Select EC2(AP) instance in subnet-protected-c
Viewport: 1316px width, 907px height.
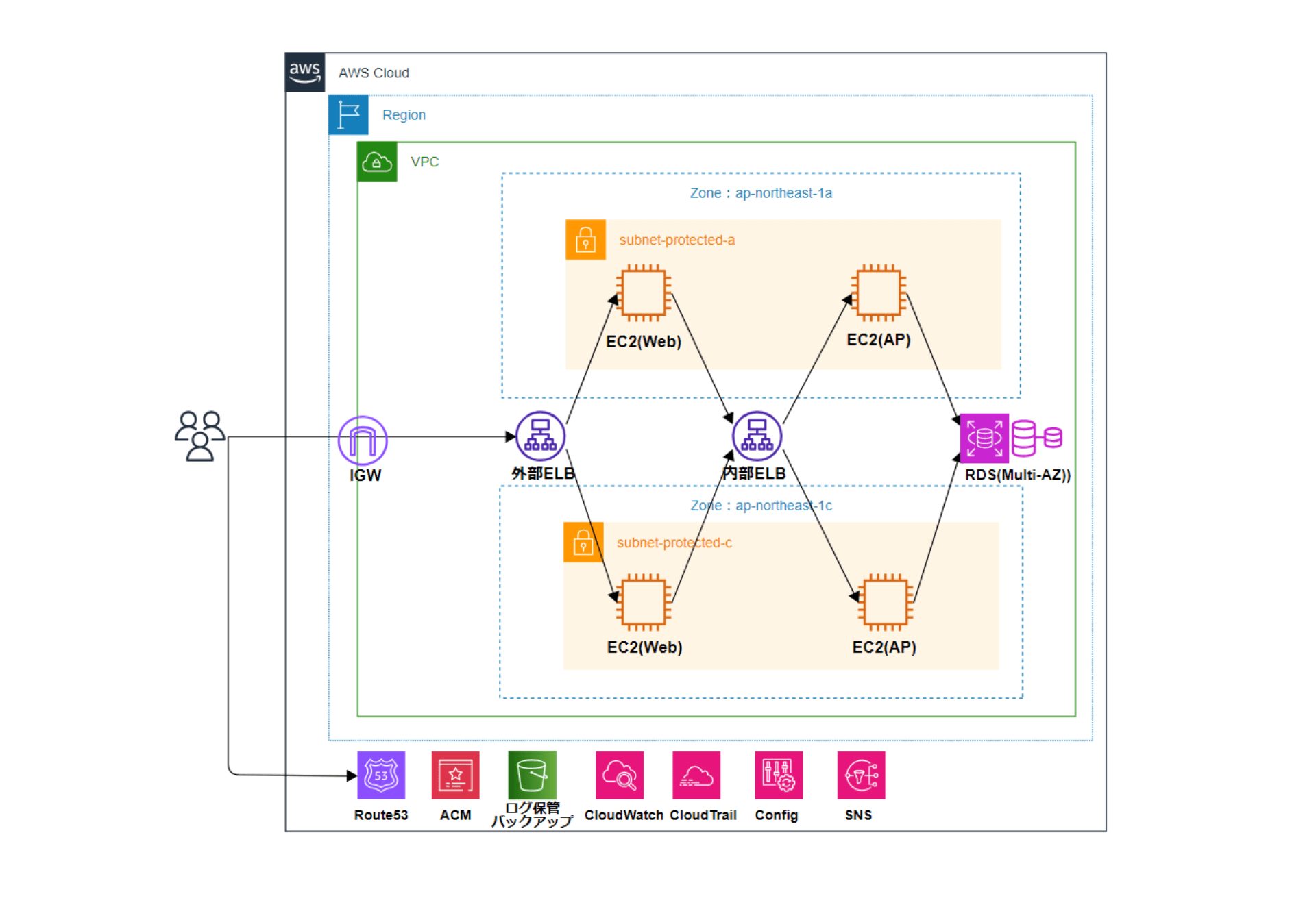click(x=886, y=602)
